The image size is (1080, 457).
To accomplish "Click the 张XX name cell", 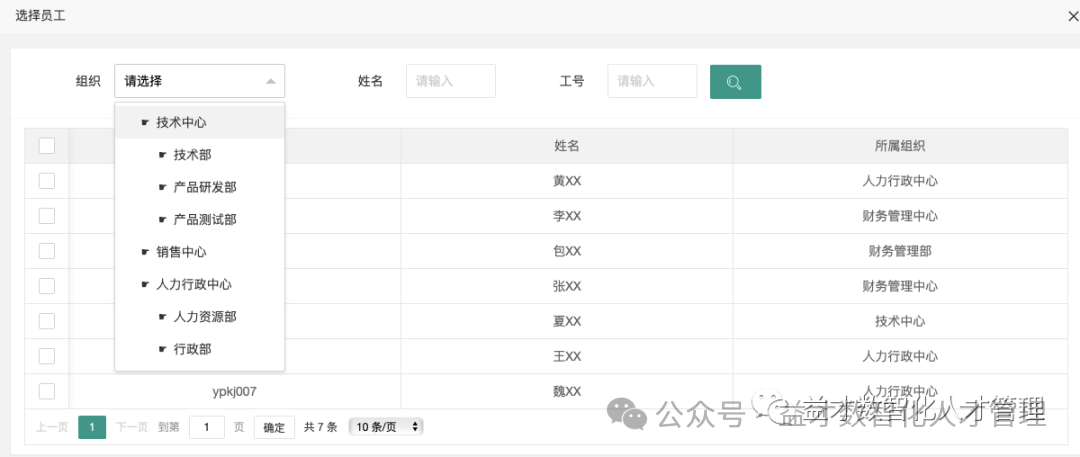I will (567, 286).
